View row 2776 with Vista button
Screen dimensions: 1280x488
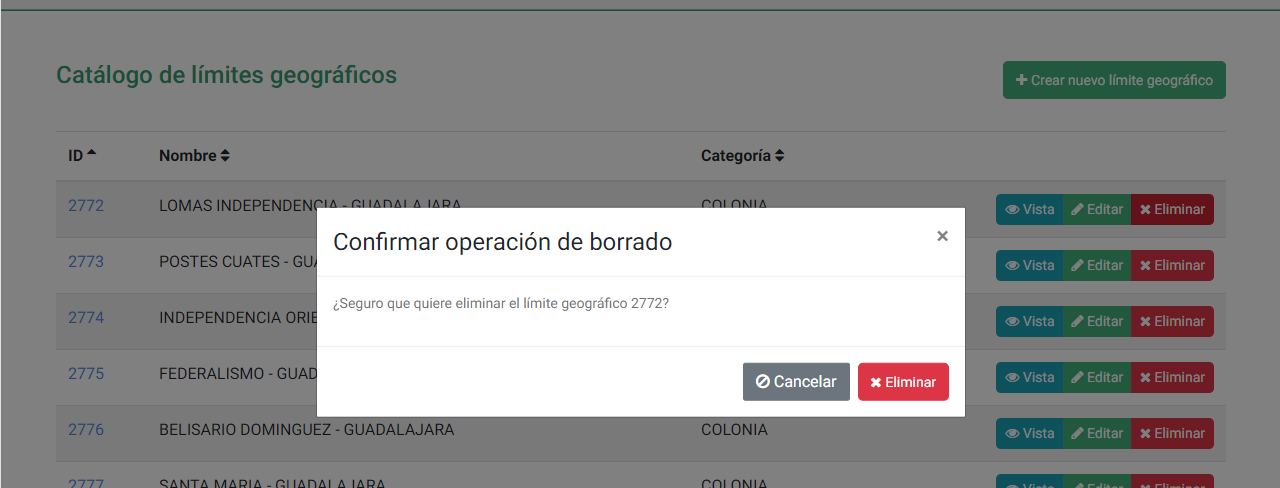coord(1029,433)
